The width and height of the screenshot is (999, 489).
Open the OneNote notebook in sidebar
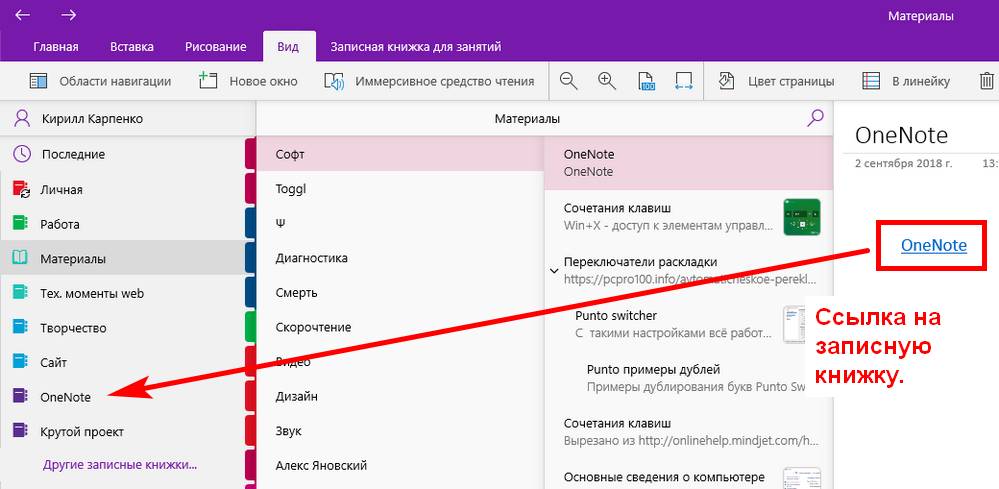pos(122,397)
